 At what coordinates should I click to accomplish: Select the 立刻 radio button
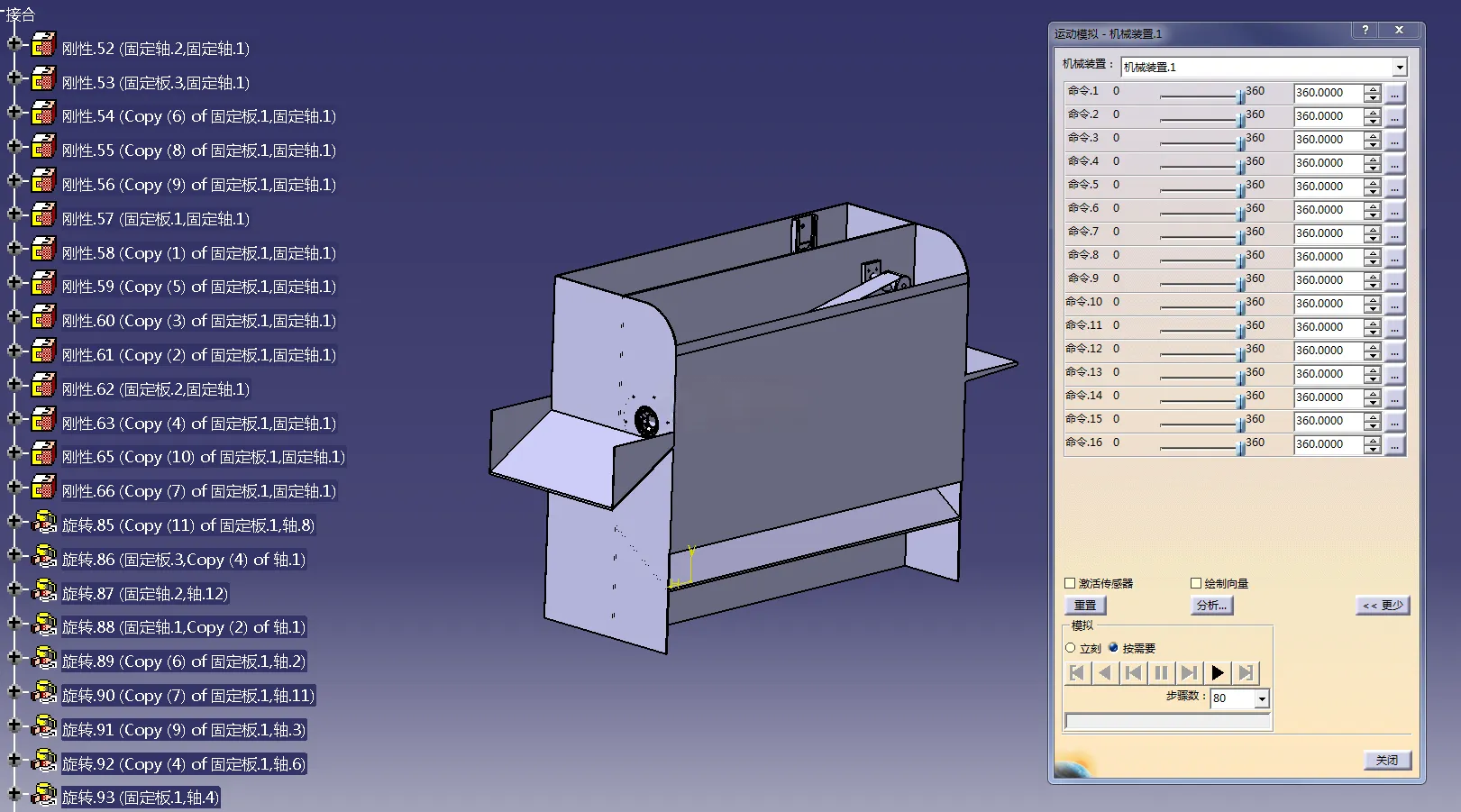coord(1071,648)
